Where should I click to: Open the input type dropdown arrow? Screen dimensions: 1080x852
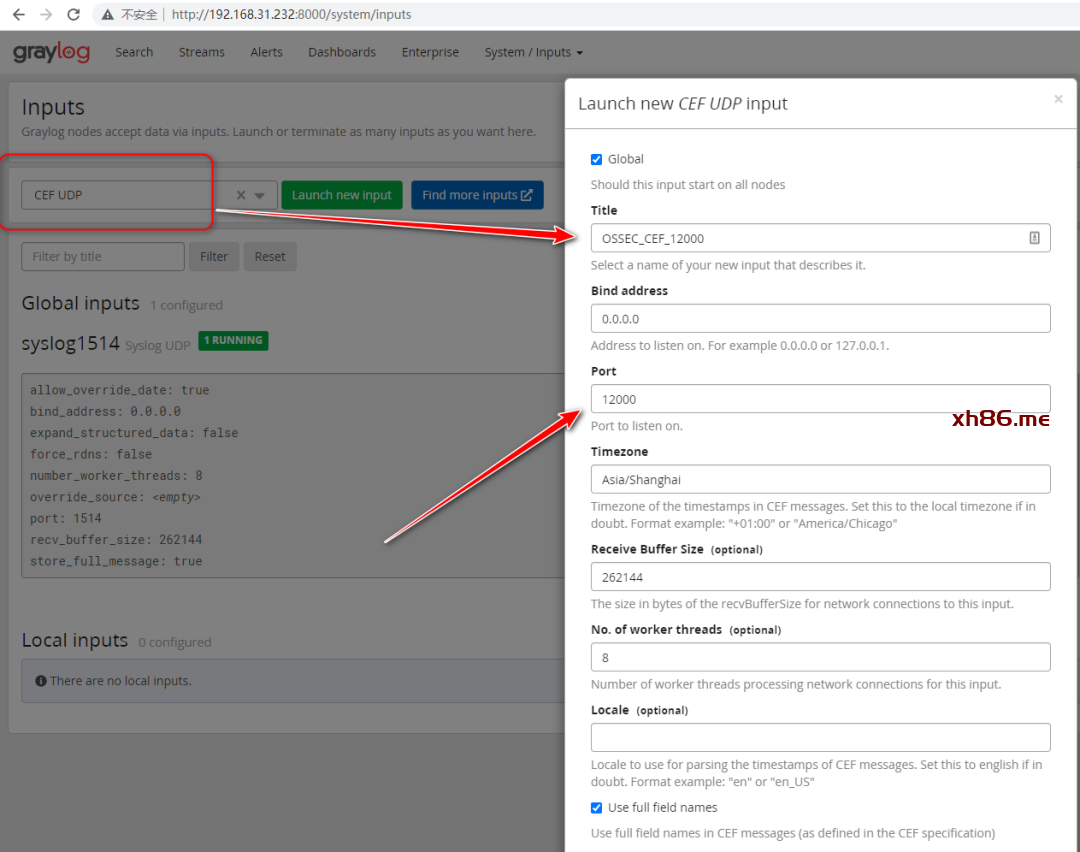[260, 196]
